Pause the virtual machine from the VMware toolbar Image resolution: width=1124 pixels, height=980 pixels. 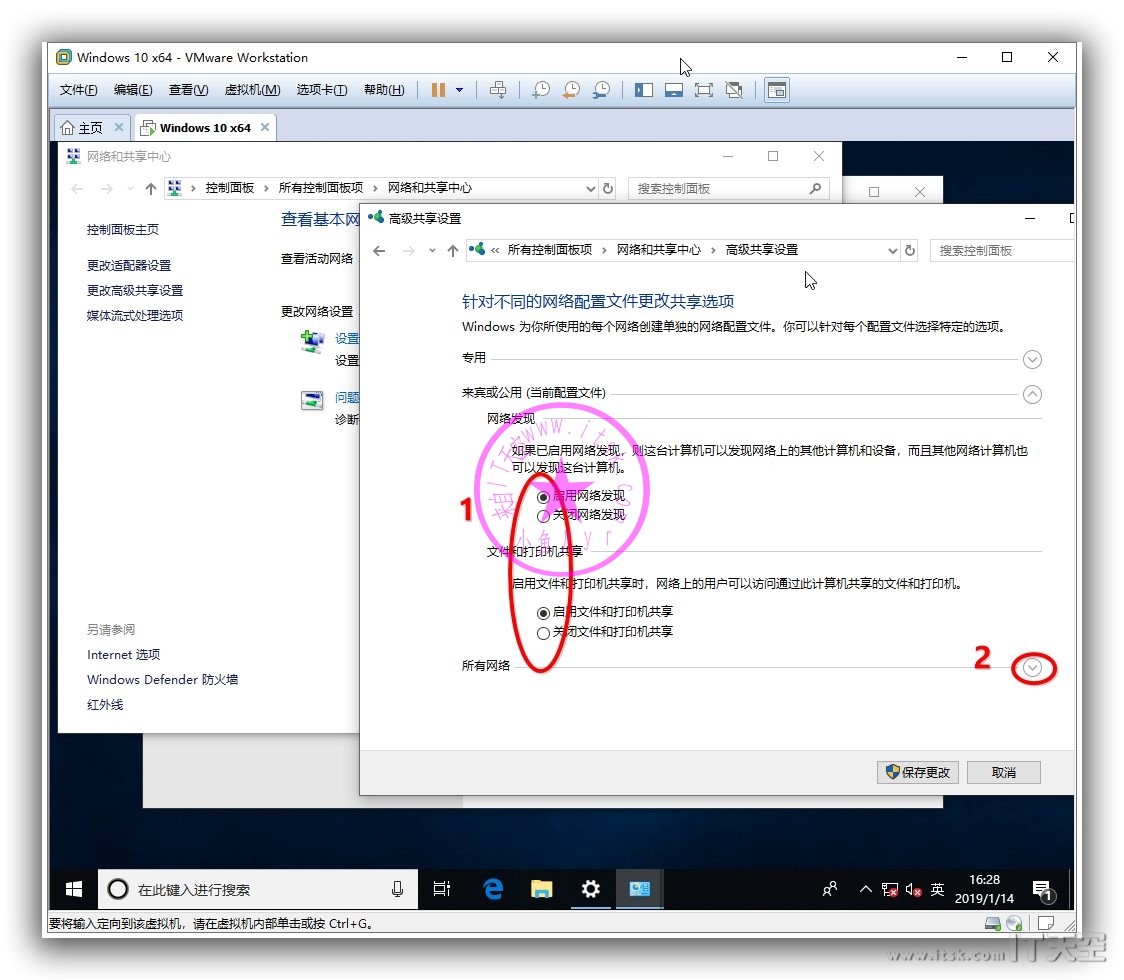pyautogui.click(x=438, y=90)
